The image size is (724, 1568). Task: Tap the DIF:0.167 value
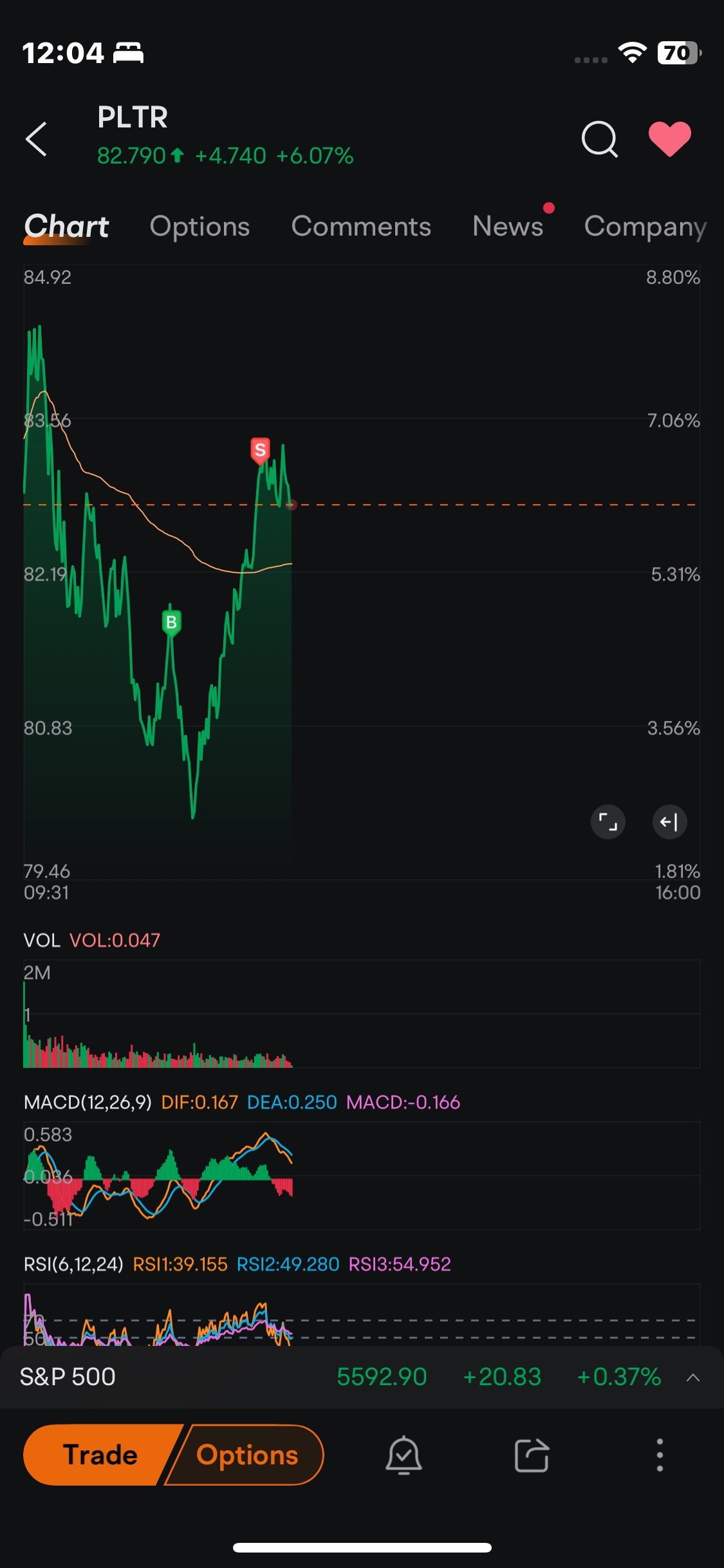pos(200,1103)
